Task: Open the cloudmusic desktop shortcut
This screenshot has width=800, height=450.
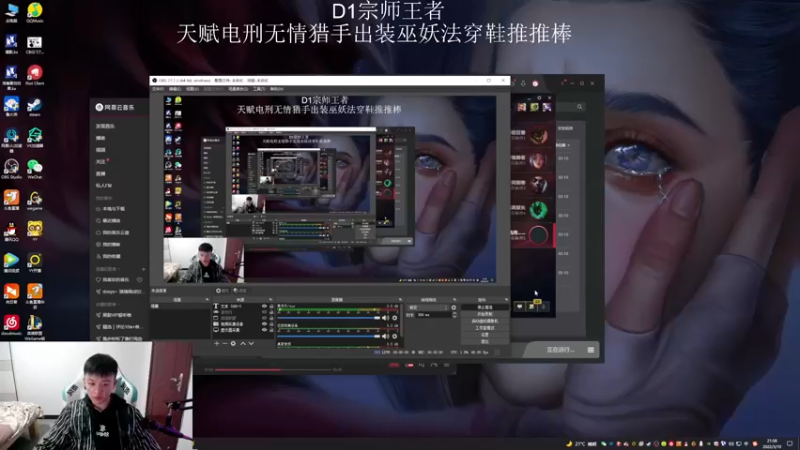Action: pyautogui.click(x=11, y=325)
